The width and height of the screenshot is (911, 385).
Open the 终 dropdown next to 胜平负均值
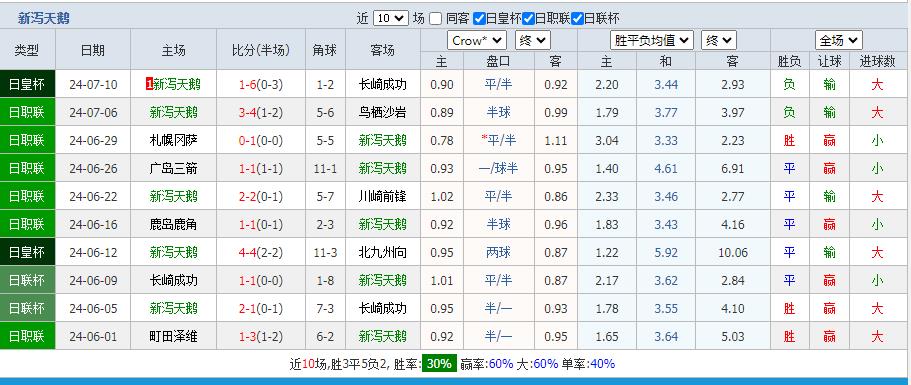pyautogui.click(x=719, y=41)
